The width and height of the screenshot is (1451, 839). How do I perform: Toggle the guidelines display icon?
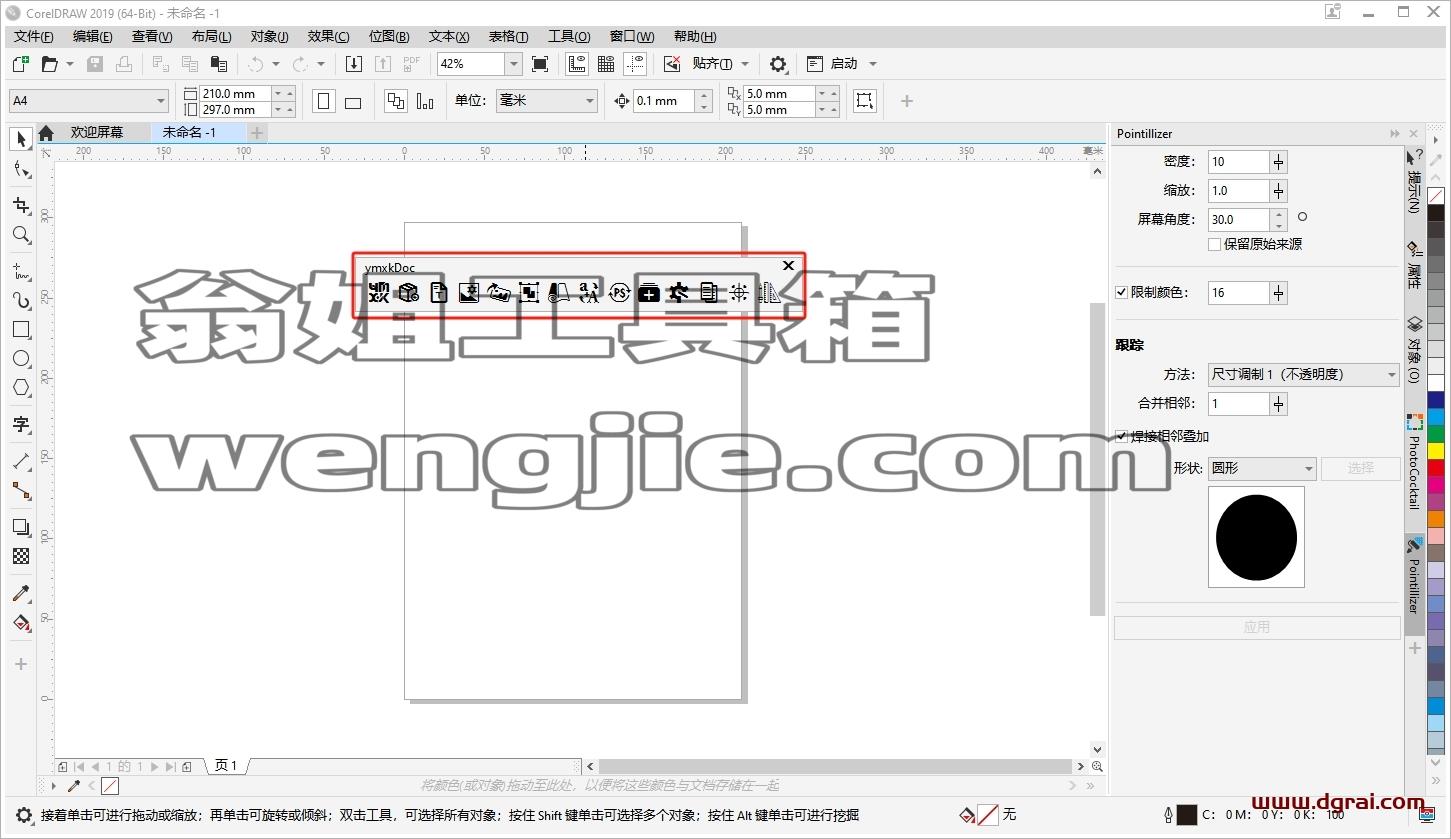pos(635,64)
